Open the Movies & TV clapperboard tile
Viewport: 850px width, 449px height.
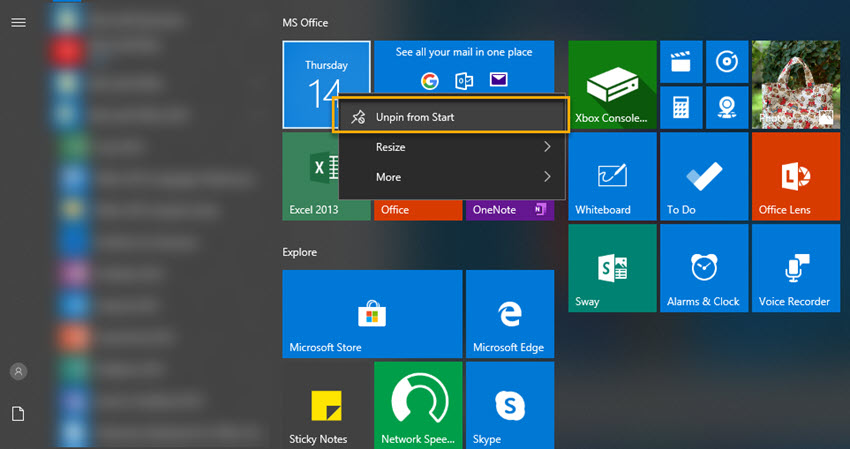681,62
